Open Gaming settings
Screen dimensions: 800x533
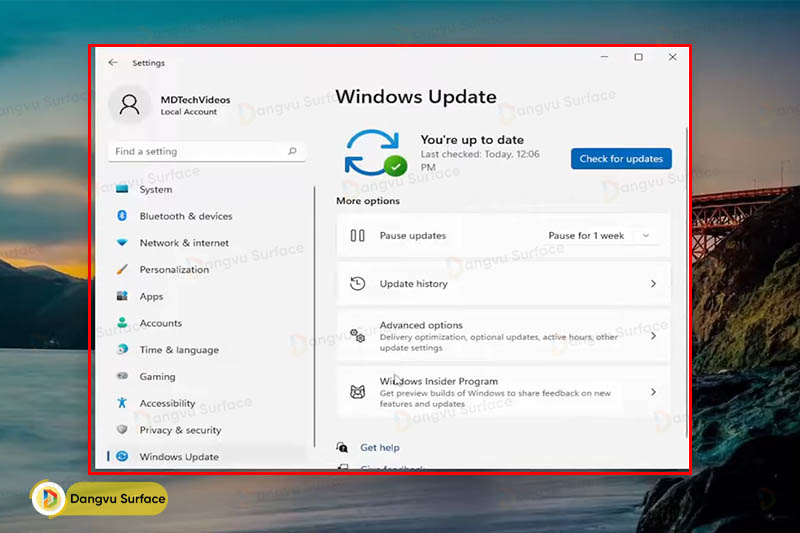point(207,376)
